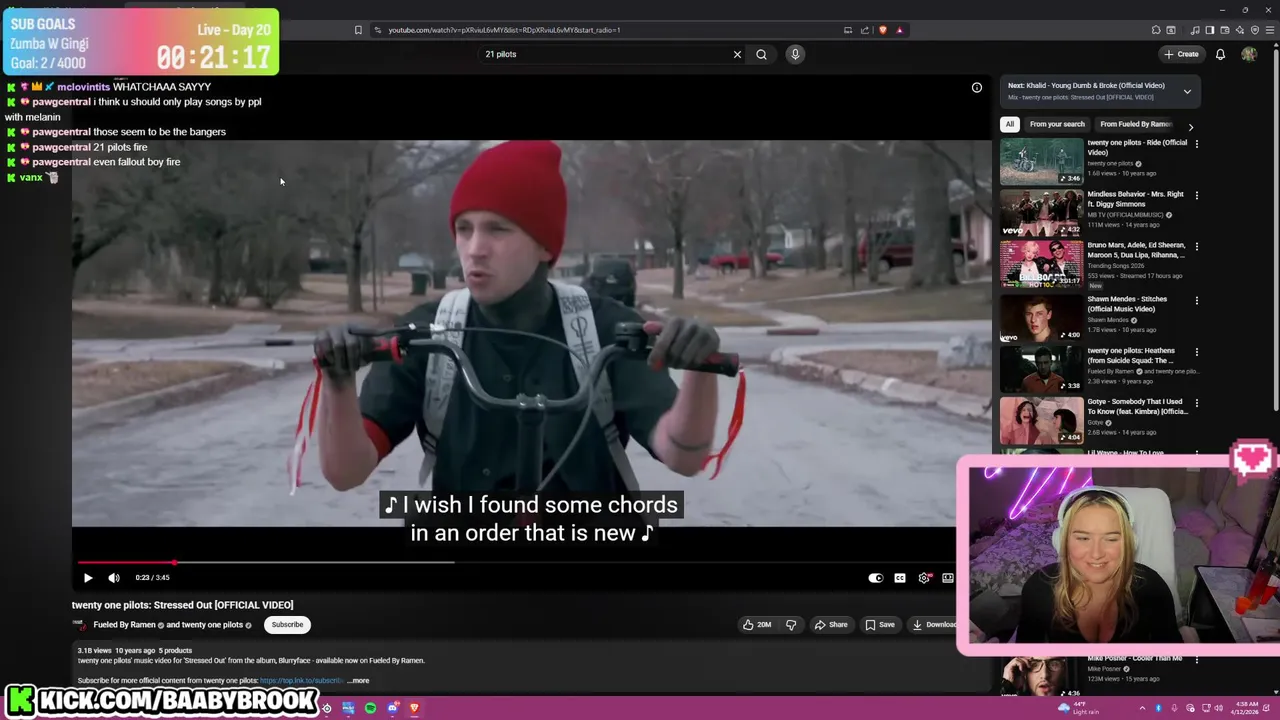1280x720 pixels.
Task: Open options menu for Mike Posner video
Action: click(1196, 660)
